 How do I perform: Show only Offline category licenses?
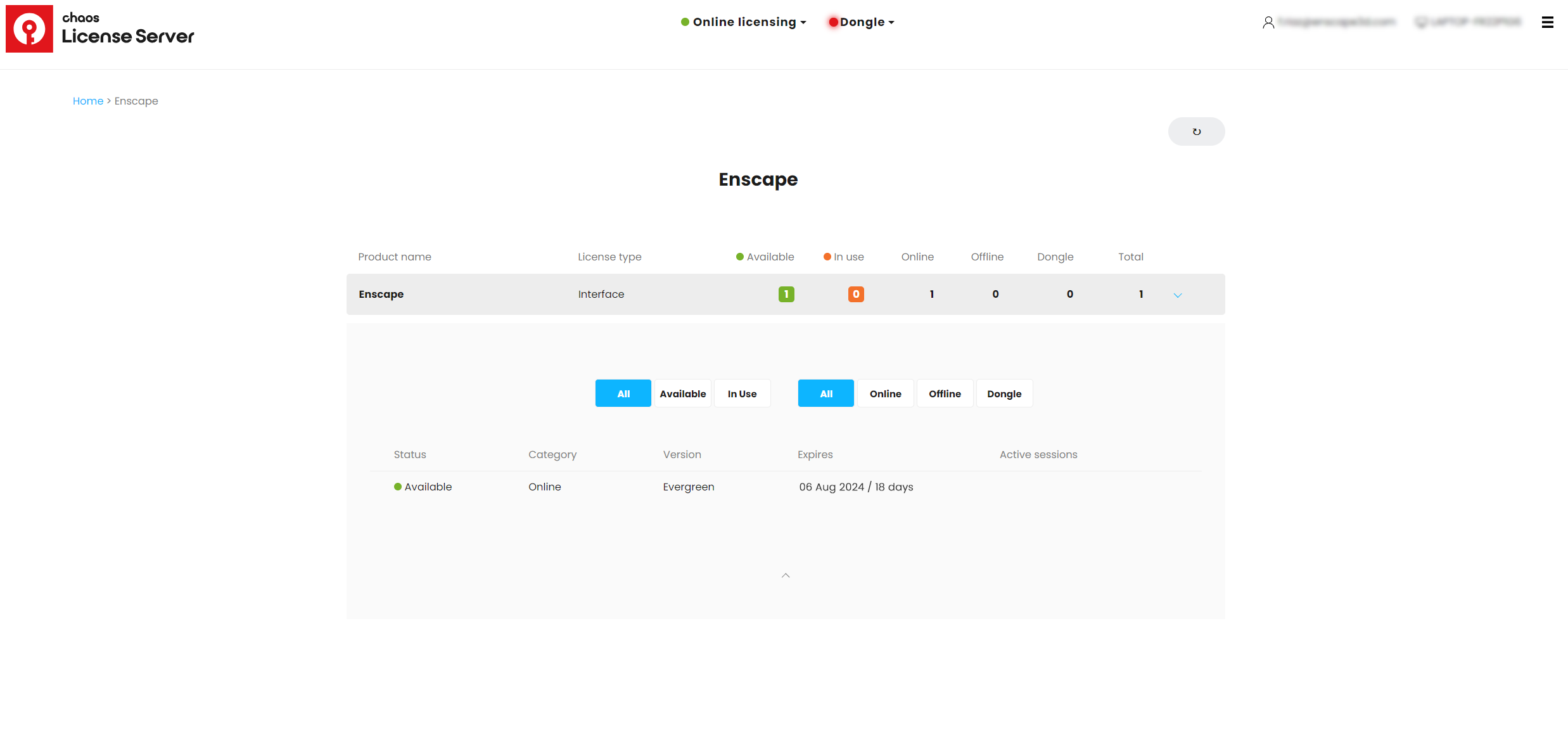click(945, 393)
